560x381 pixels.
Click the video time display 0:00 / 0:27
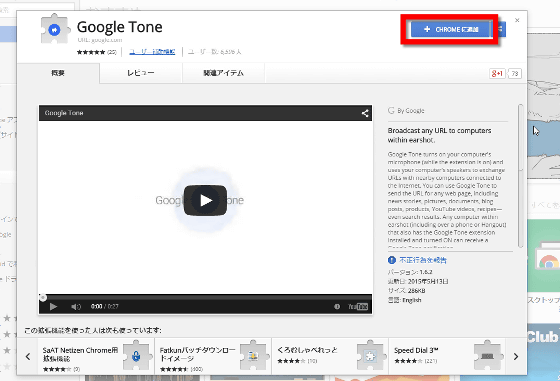point(105,306)
